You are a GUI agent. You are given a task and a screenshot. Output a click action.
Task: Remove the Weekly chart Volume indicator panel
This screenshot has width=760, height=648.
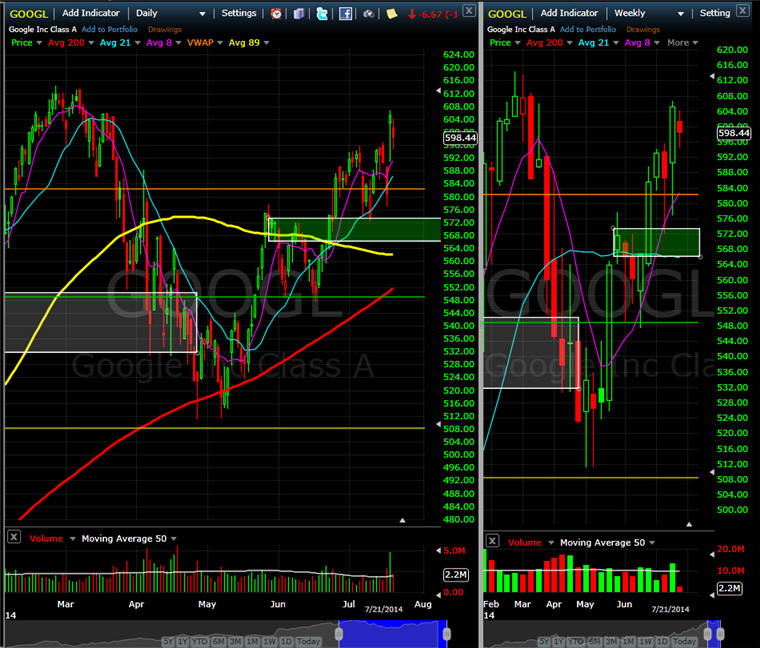pos(492,541)
